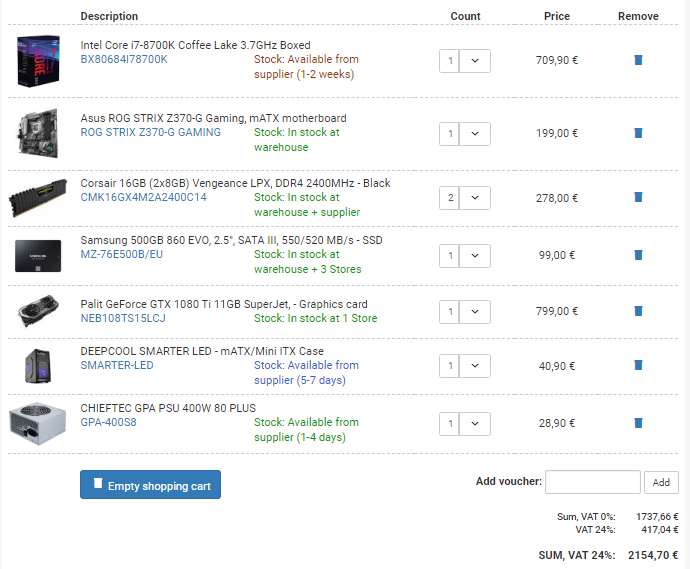
Task: Open product link CMK16GX4M2A2400C14
Action: 143,197
